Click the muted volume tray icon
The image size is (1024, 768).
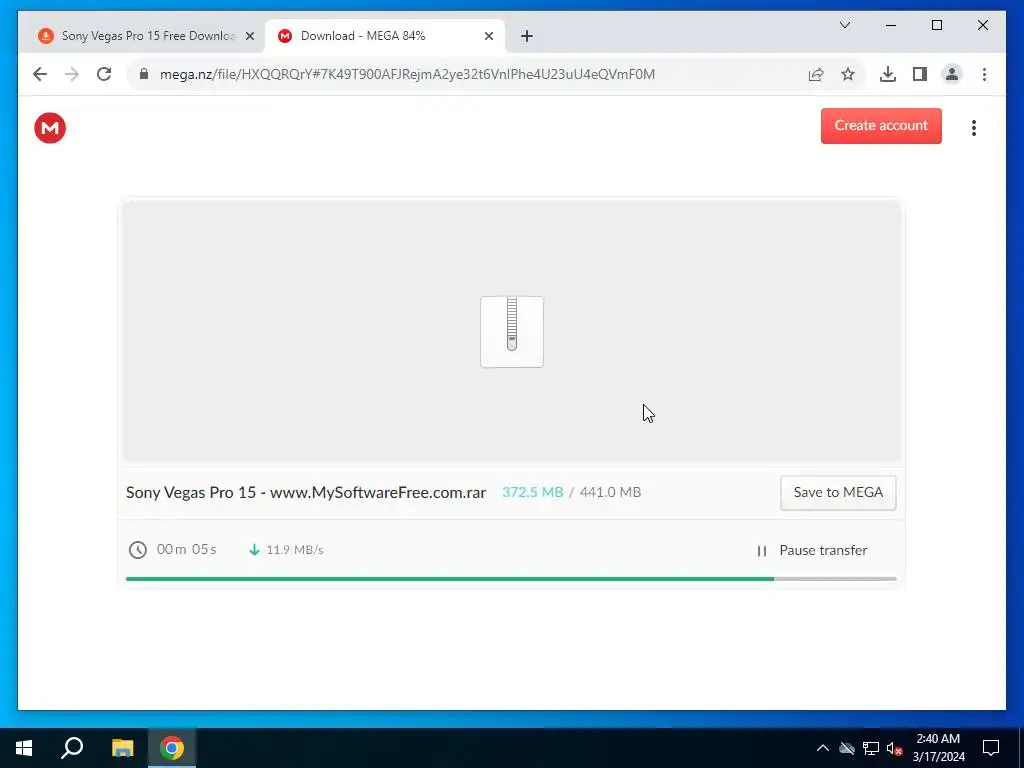tap(895, 748)
